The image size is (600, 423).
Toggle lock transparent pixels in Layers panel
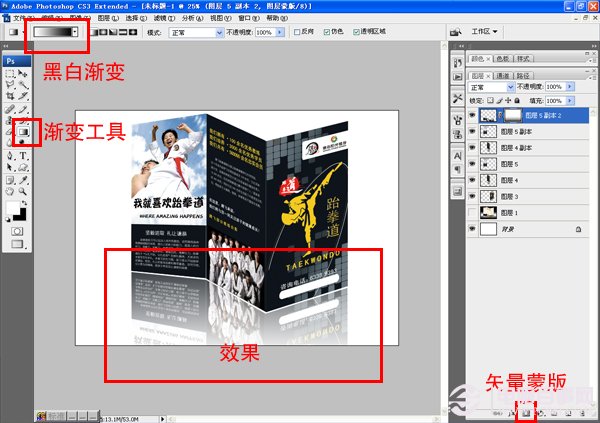[x=491, y=101]
